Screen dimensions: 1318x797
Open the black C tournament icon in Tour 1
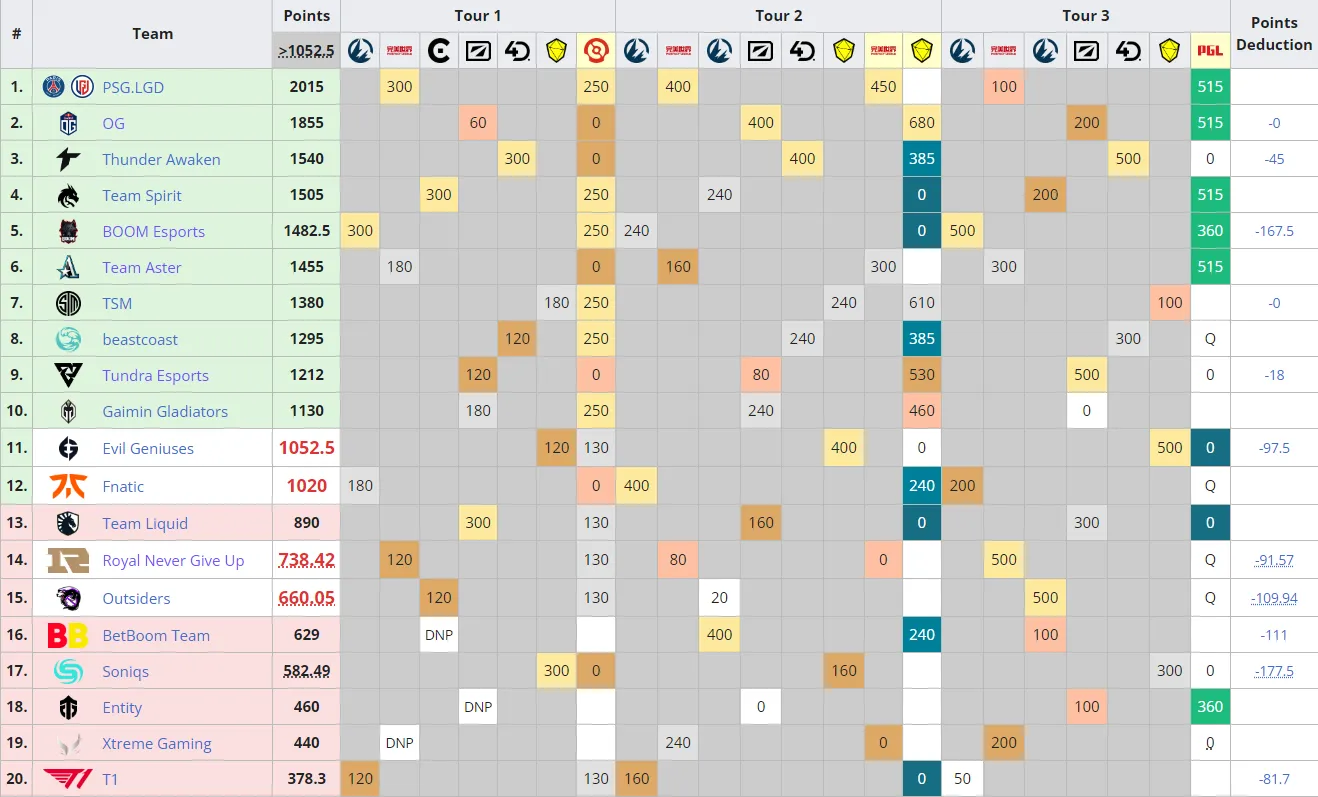(438, 50)
